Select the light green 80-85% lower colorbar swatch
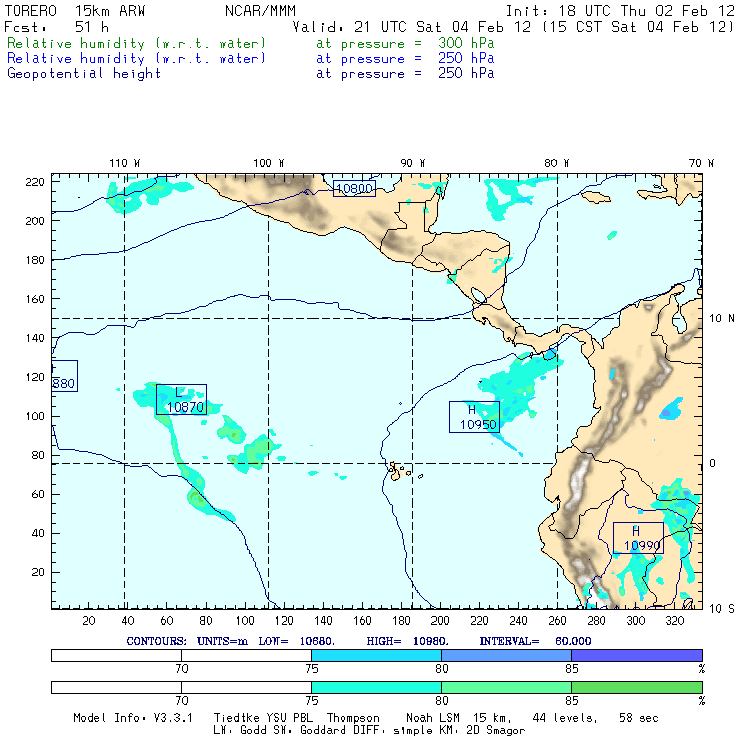 (506, 688)
